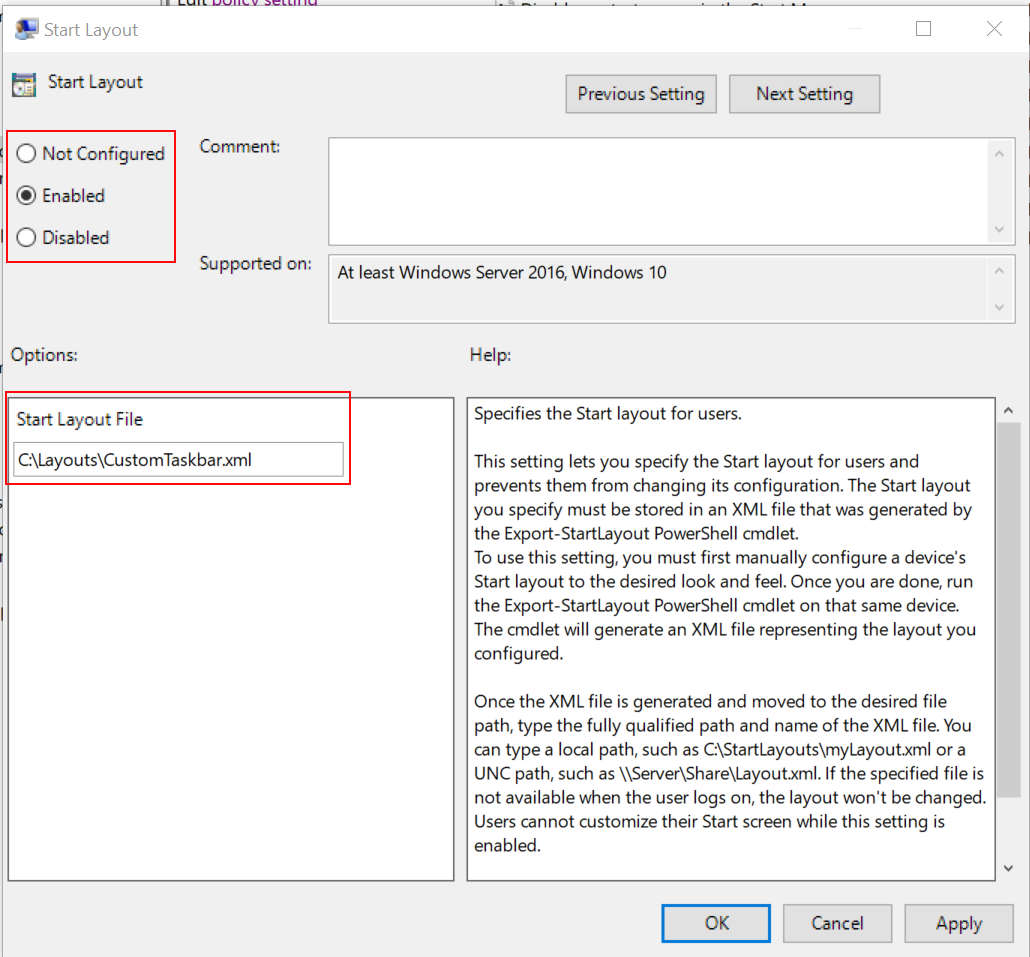
Task: Select the Enabled radio button
Action: 27,196
